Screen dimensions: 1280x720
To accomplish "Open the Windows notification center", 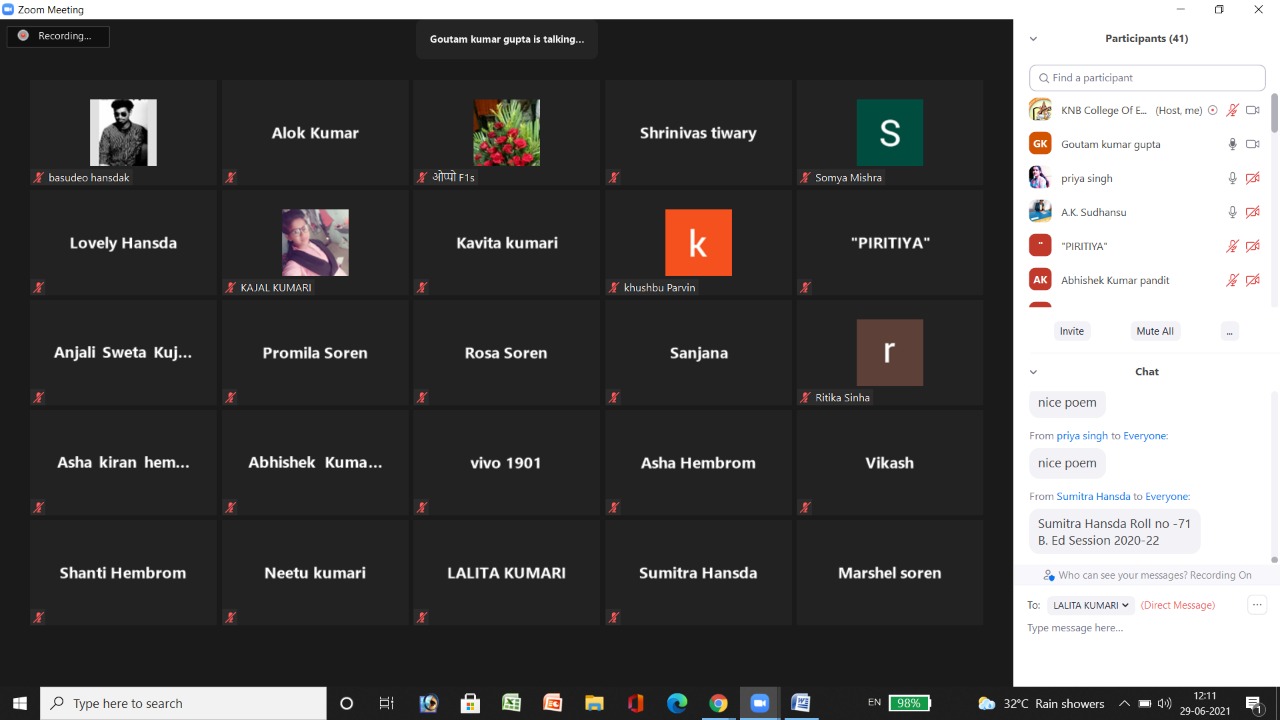I will [x=1255, y=703].
